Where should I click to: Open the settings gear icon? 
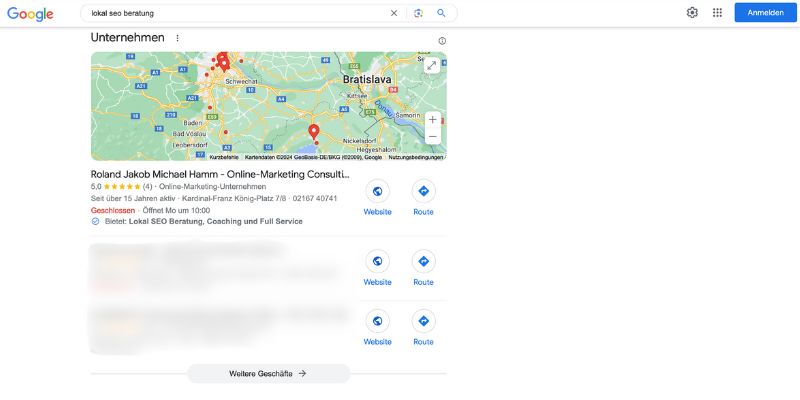click(x=692, y=13)
